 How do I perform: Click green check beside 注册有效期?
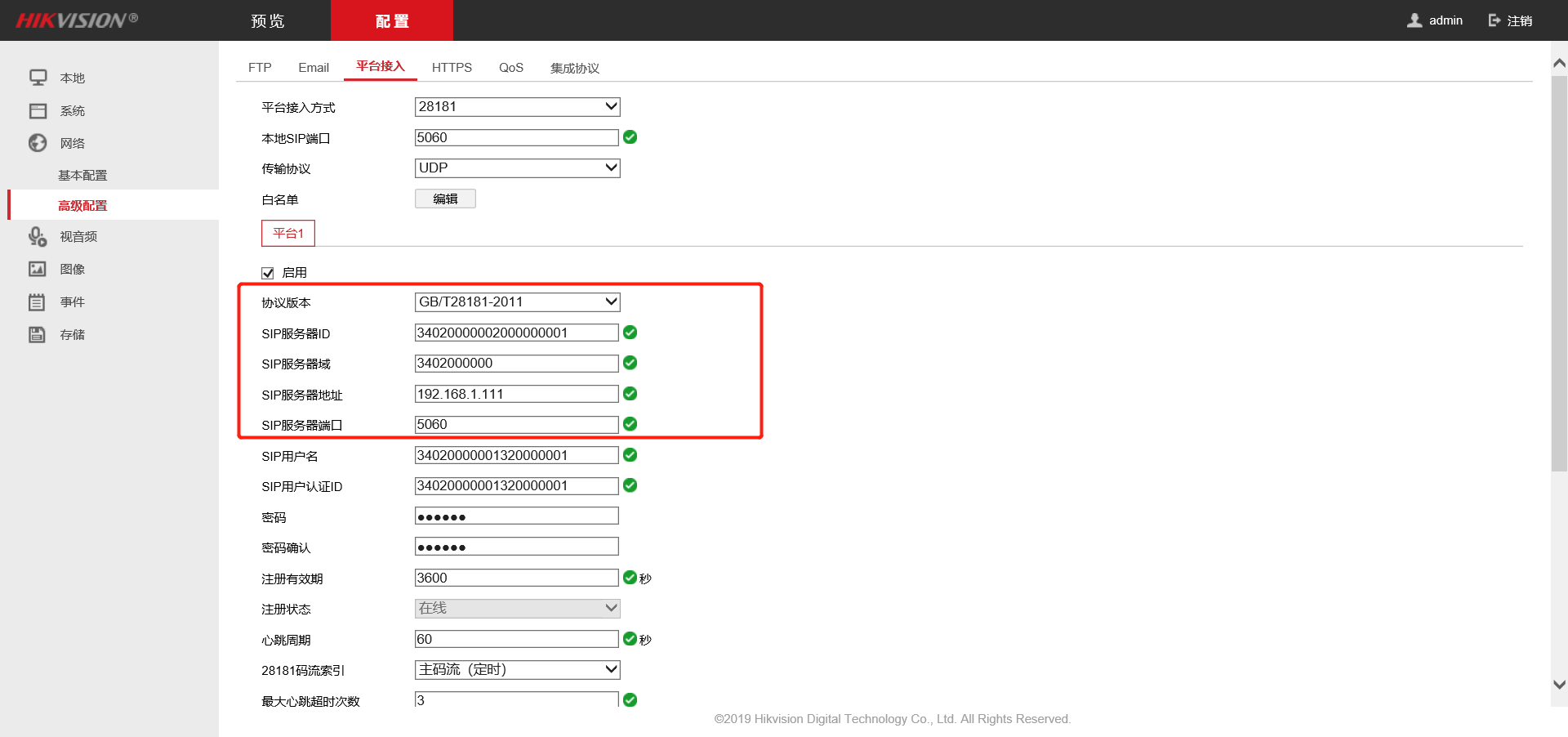630,578
